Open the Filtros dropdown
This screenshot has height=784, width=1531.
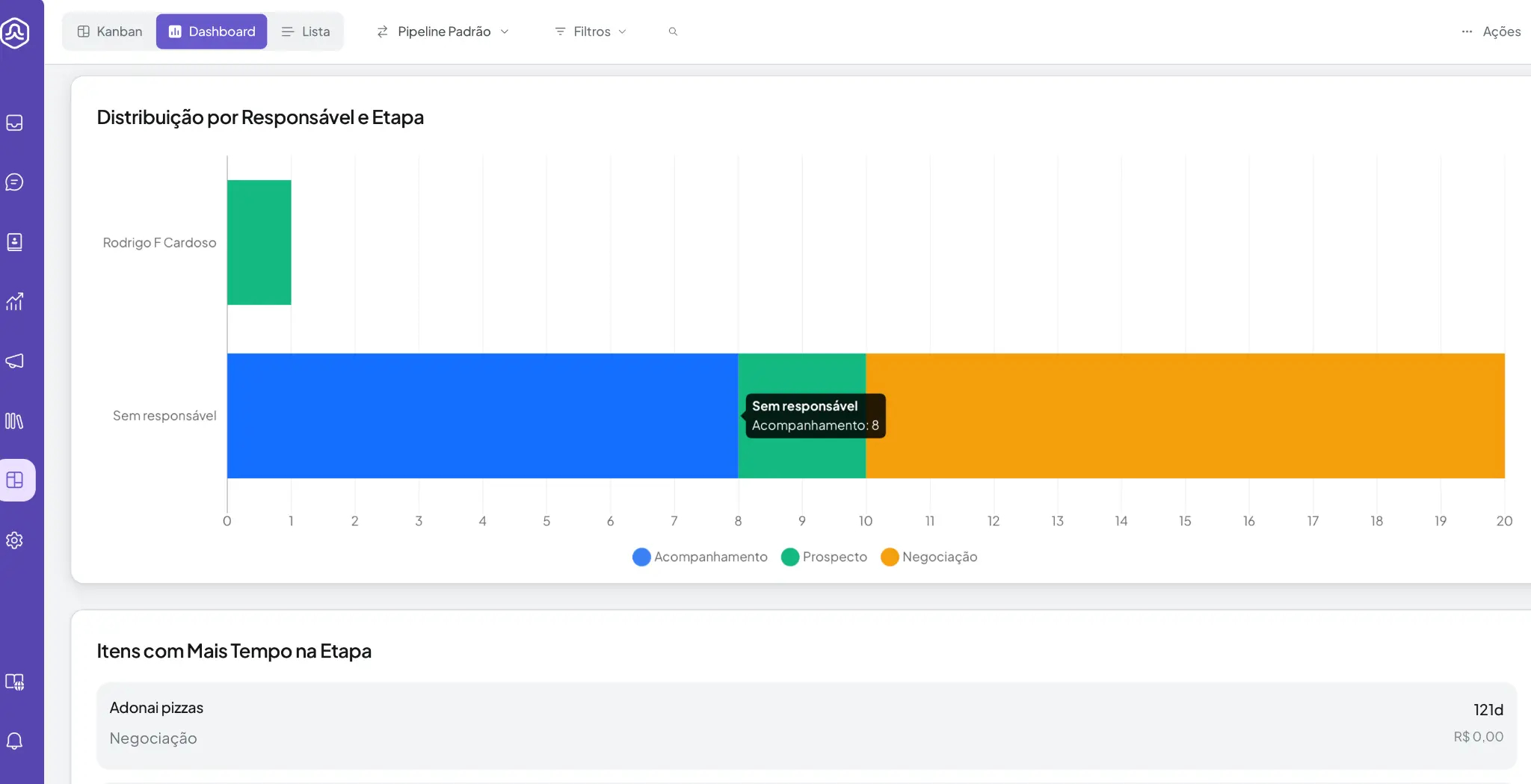coord(591,31)
